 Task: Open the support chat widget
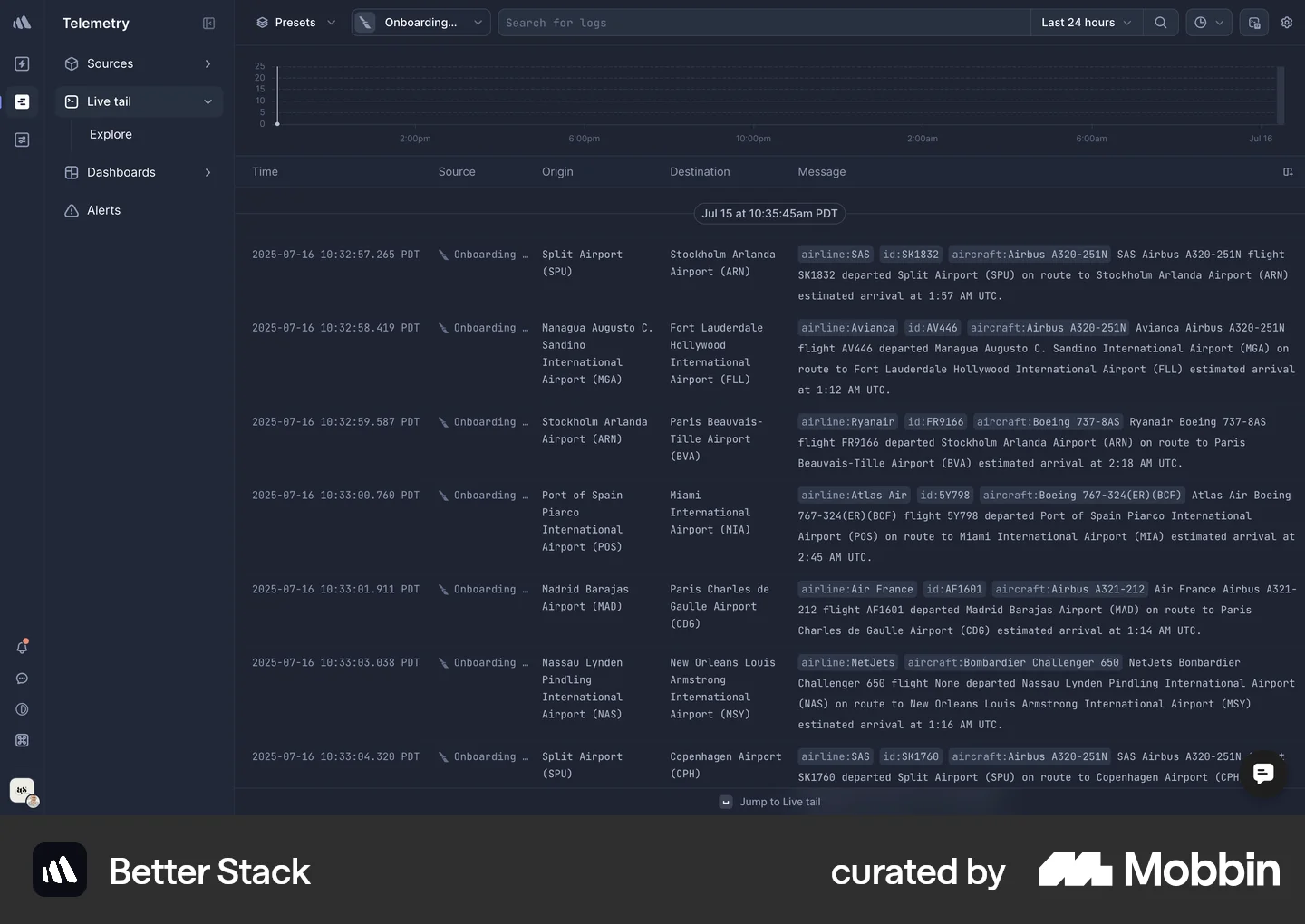click(1263, 774)
